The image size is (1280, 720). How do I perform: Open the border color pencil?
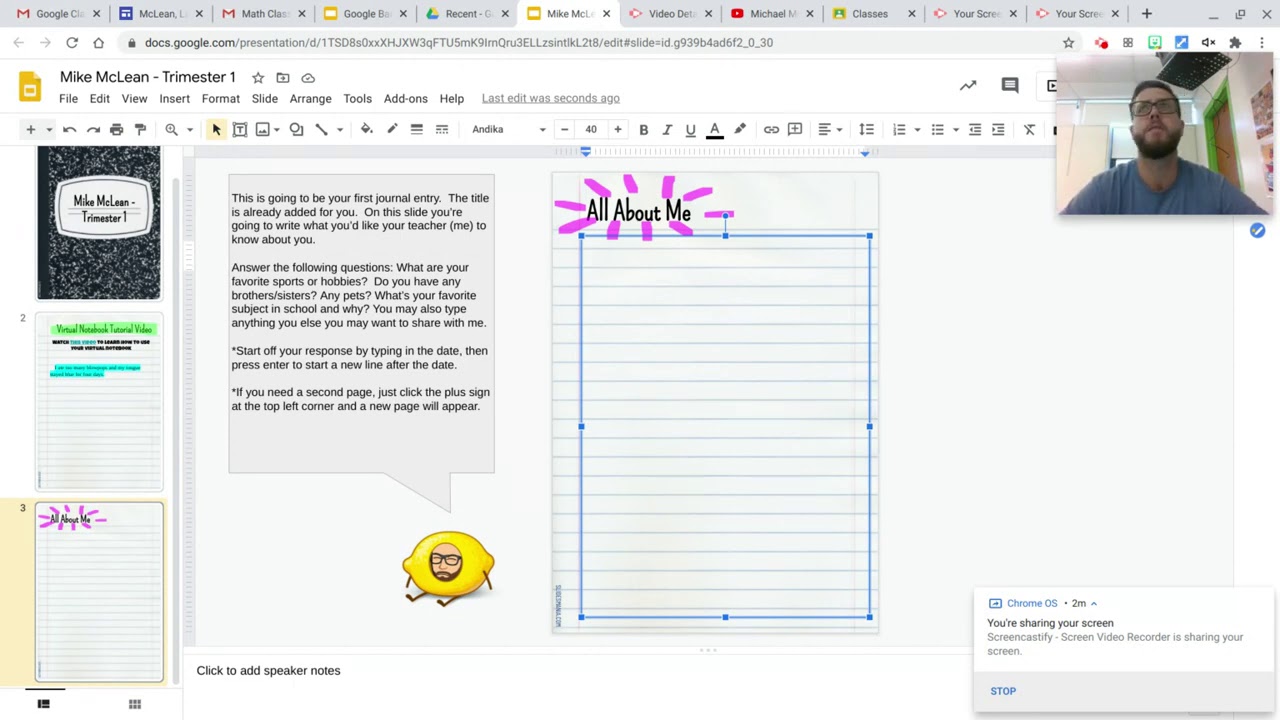click(392, 129)
